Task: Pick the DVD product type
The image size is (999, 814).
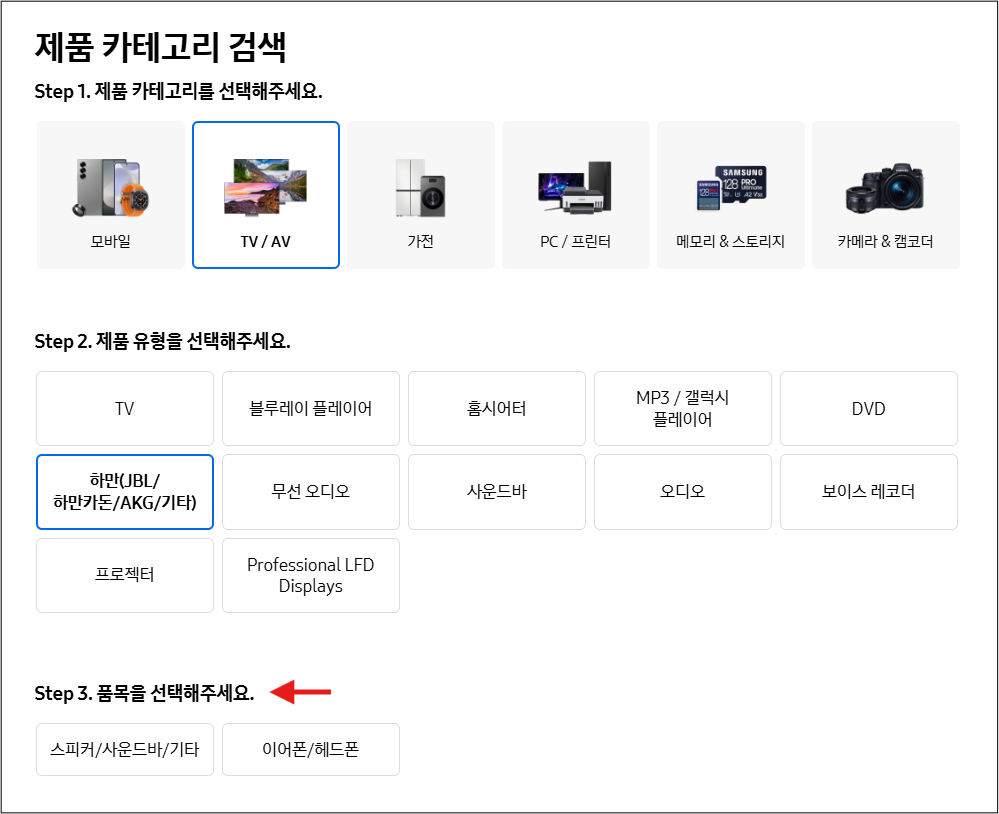Action: click(868, 408)
